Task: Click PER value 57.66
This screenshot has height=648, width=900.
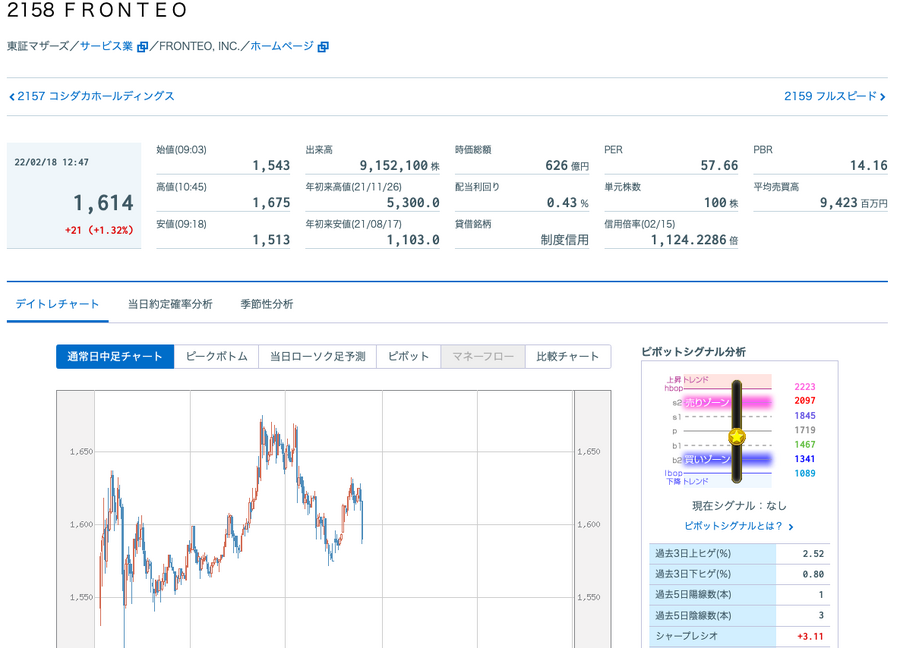Action: (x=719, y=166)
